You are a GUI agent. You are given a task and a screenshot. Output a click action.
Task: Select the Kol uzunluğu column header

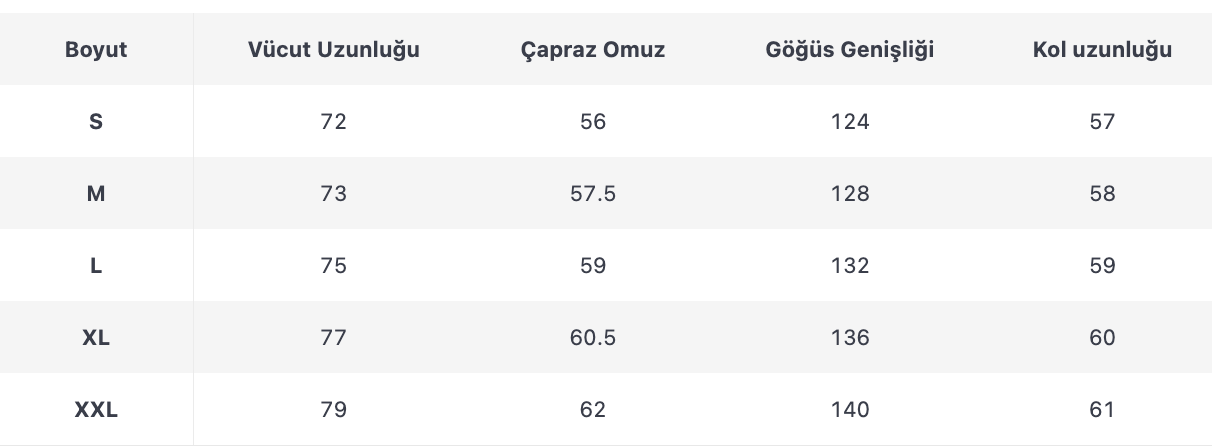pyautogui.click(x=1102, y=50)
